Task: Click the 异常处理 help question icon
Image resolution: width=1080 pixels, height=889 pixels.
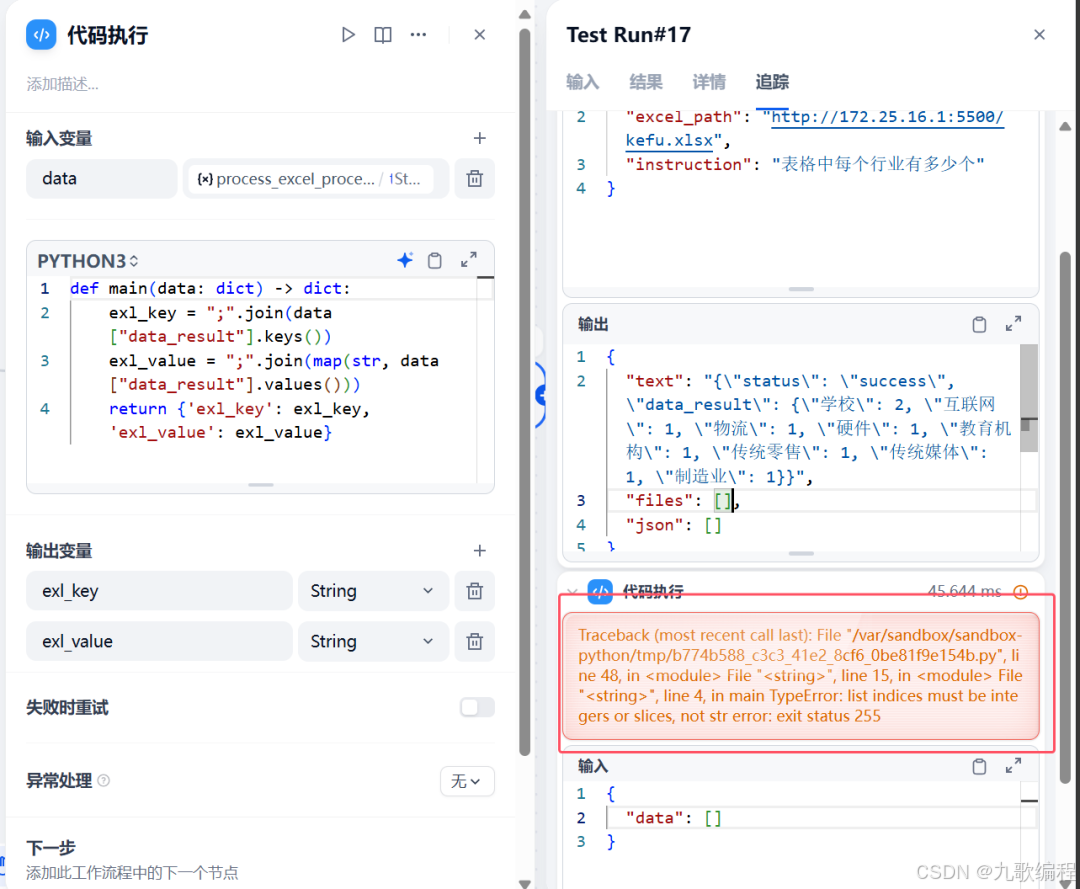Action: pos(104,780)
